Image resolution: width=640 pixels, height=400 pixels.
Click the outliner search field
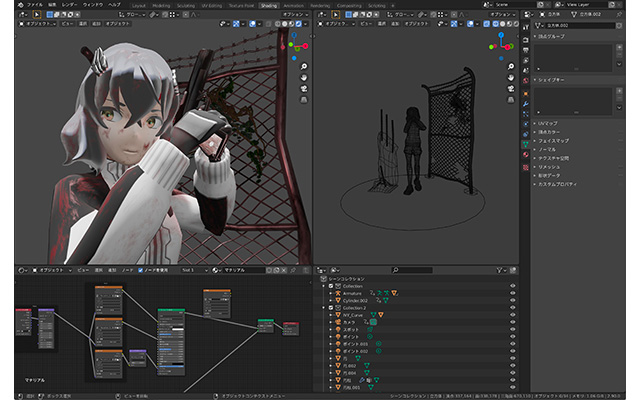click(x=411, y=270)
